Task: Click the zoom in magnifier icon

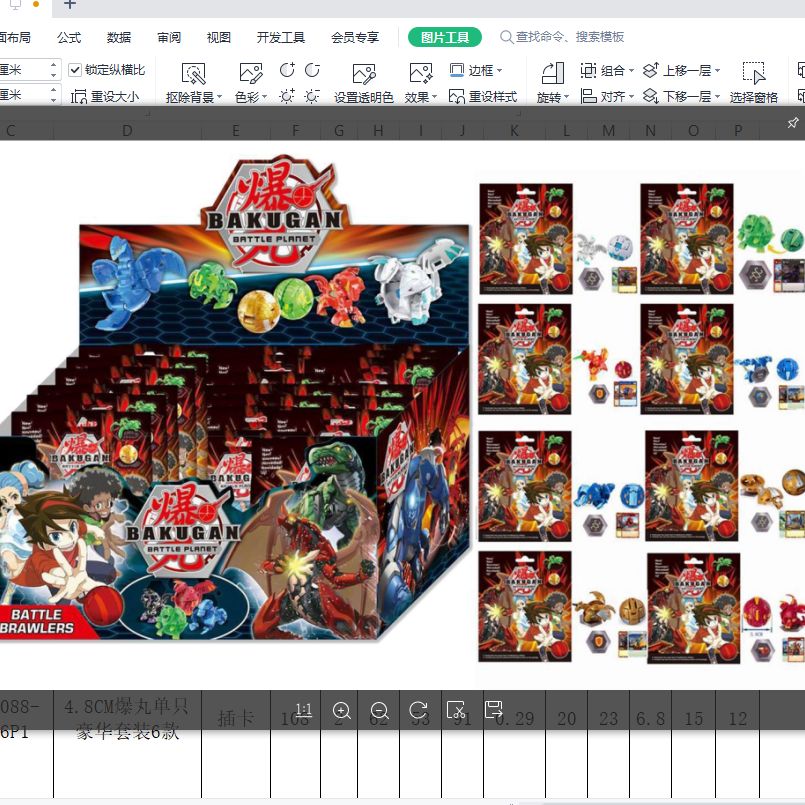Action: point(341,711)
